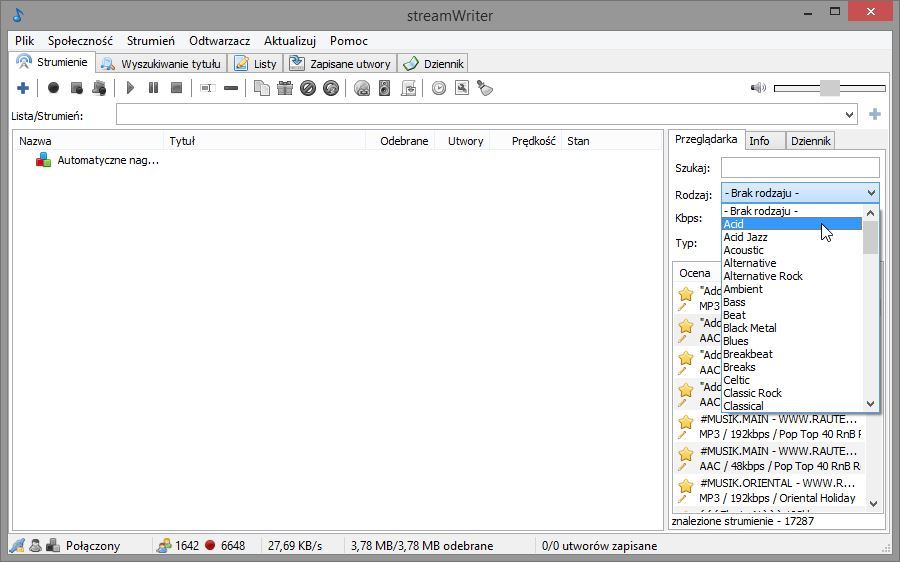Stop playback with the square stop icon
900x562 pixels.
(x=177, y=88)
